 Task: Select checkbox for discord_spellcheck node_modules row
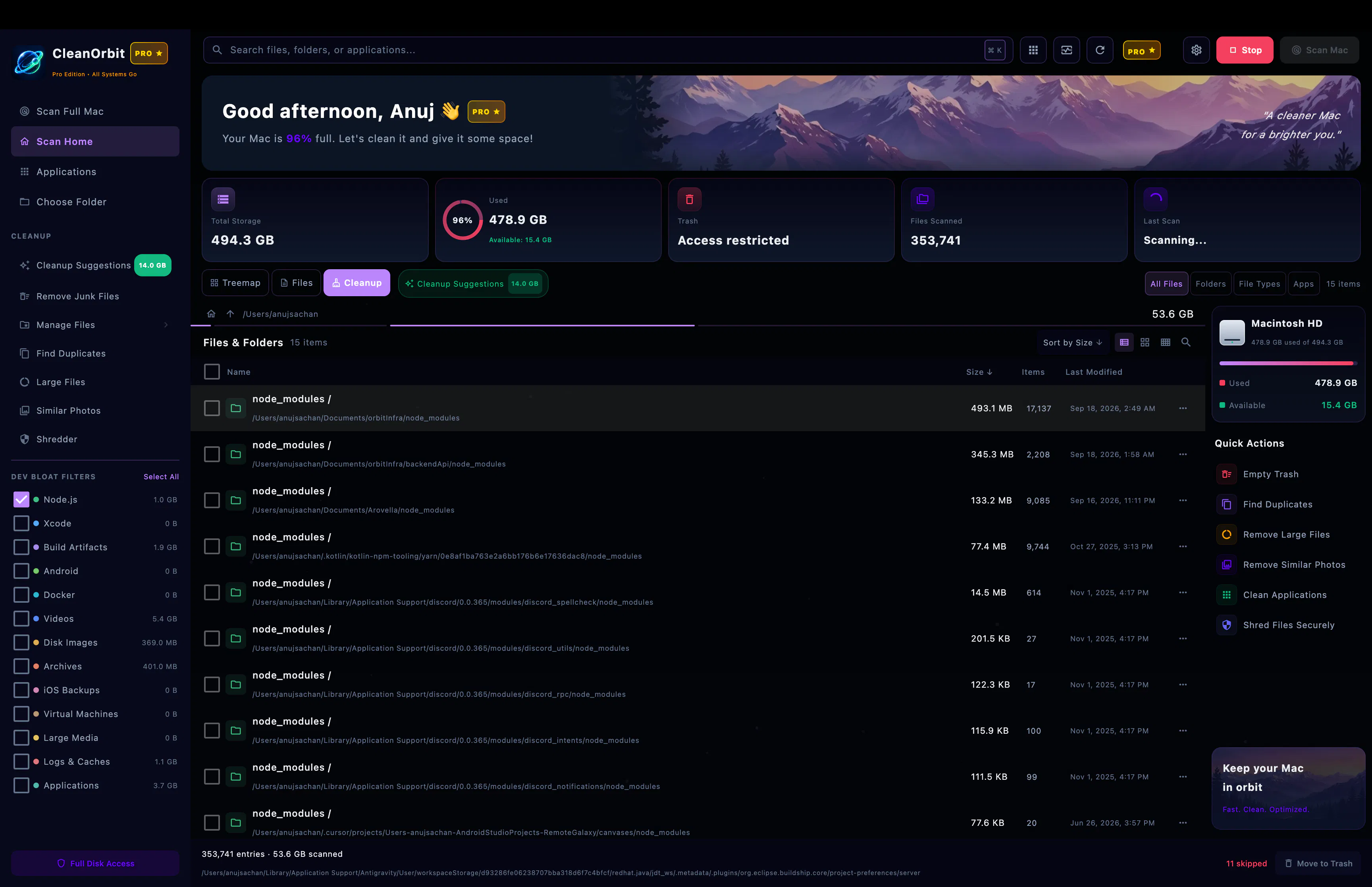[x=212, y=593]
